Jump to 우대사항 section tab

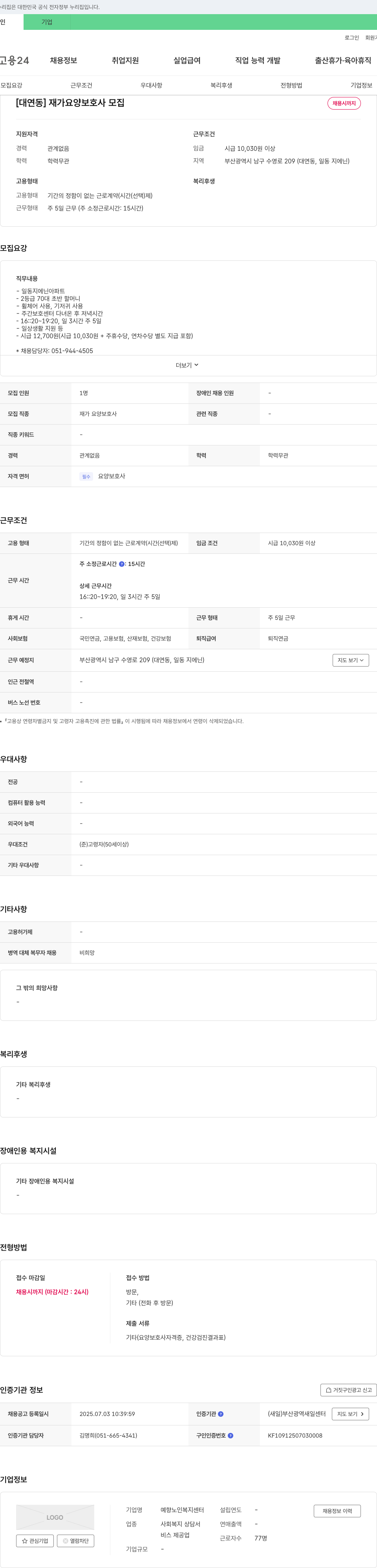click(x=151, y=85)
